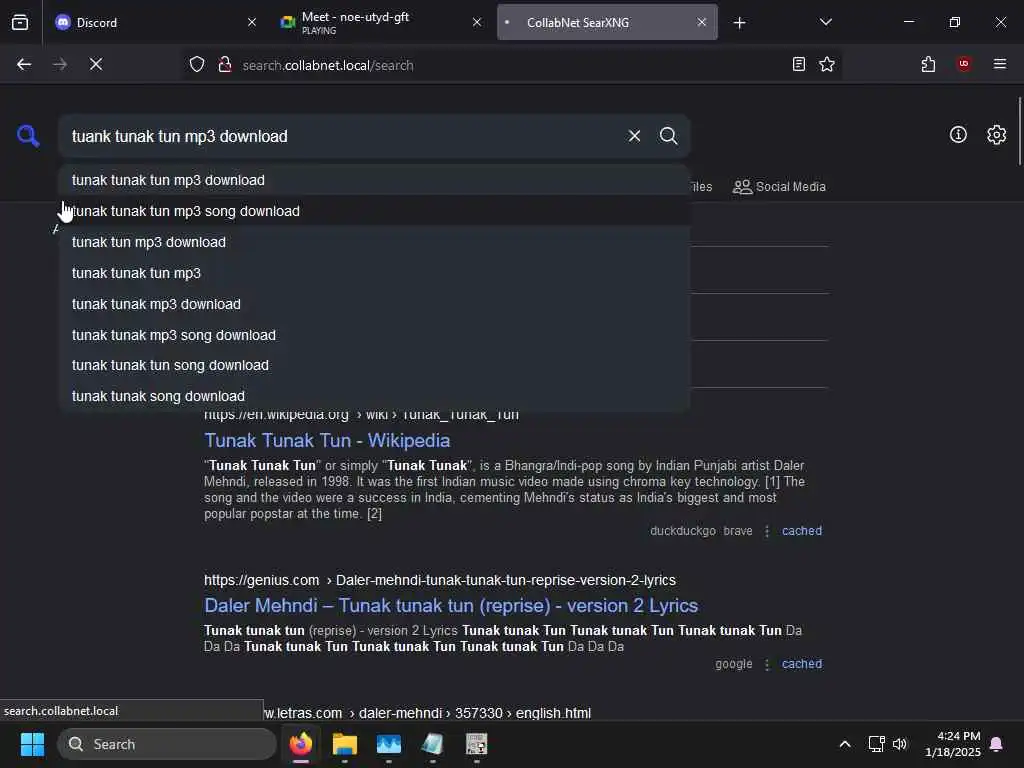
Task: Toggle reader view
Action: (799, 64)
